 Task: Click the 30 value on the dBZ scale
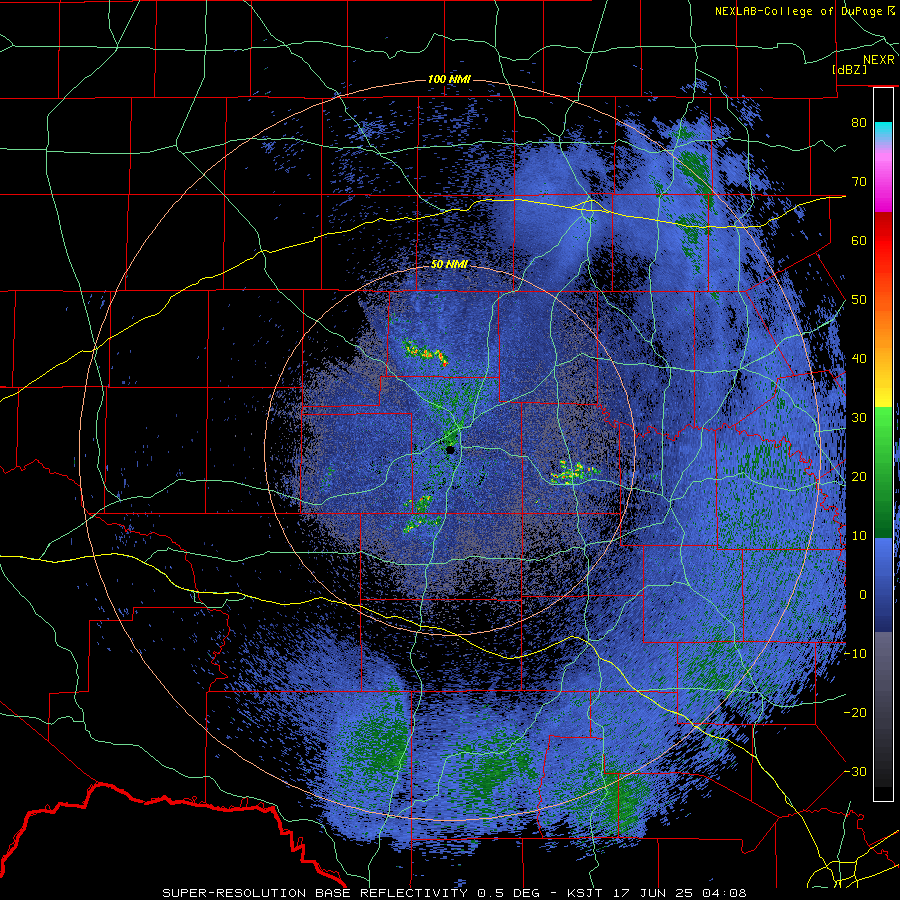pyautogui.click(x=859, y=417)
